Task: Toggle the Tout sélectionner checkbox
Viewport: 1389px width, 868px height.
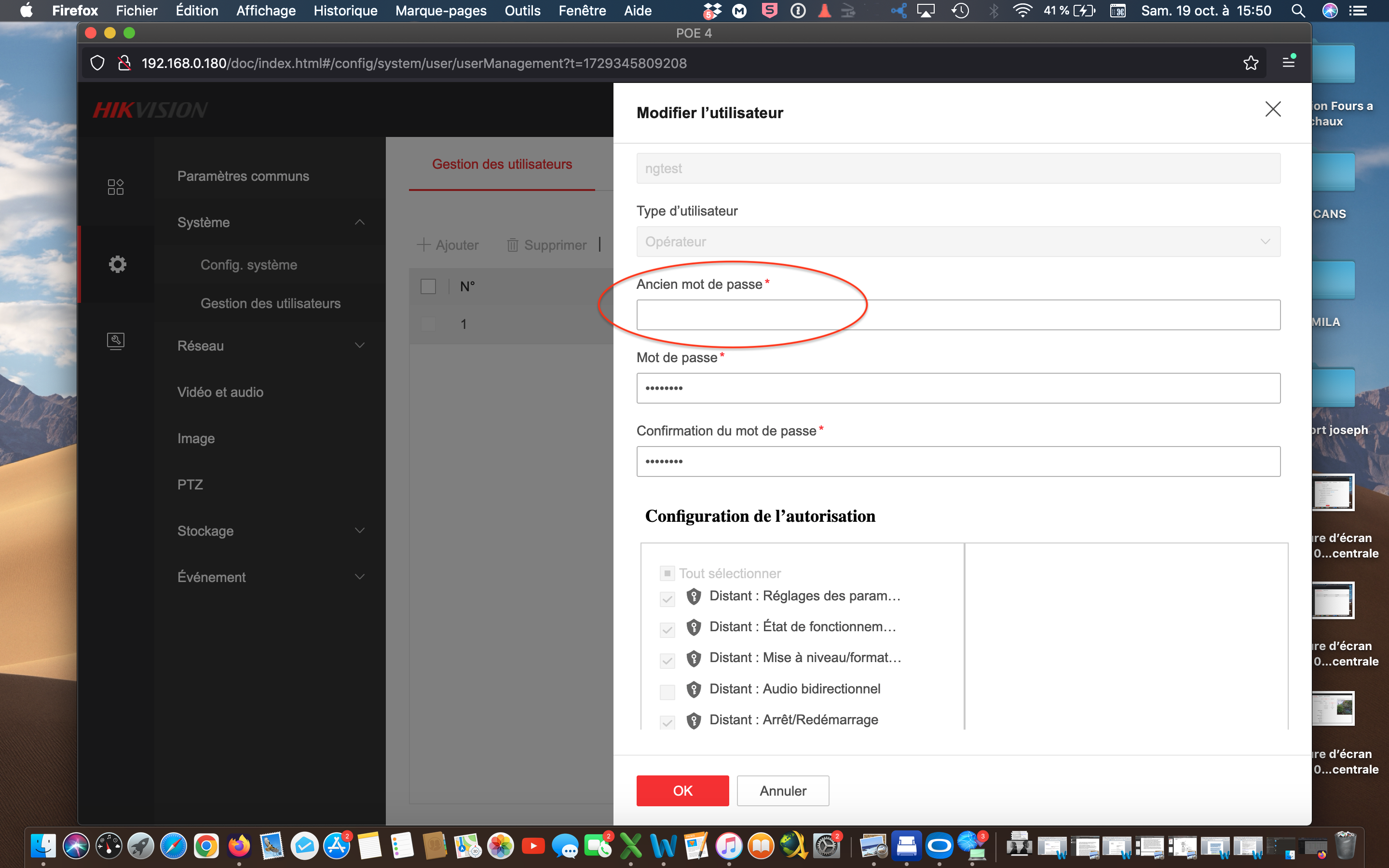Action: tap(667, 573)
